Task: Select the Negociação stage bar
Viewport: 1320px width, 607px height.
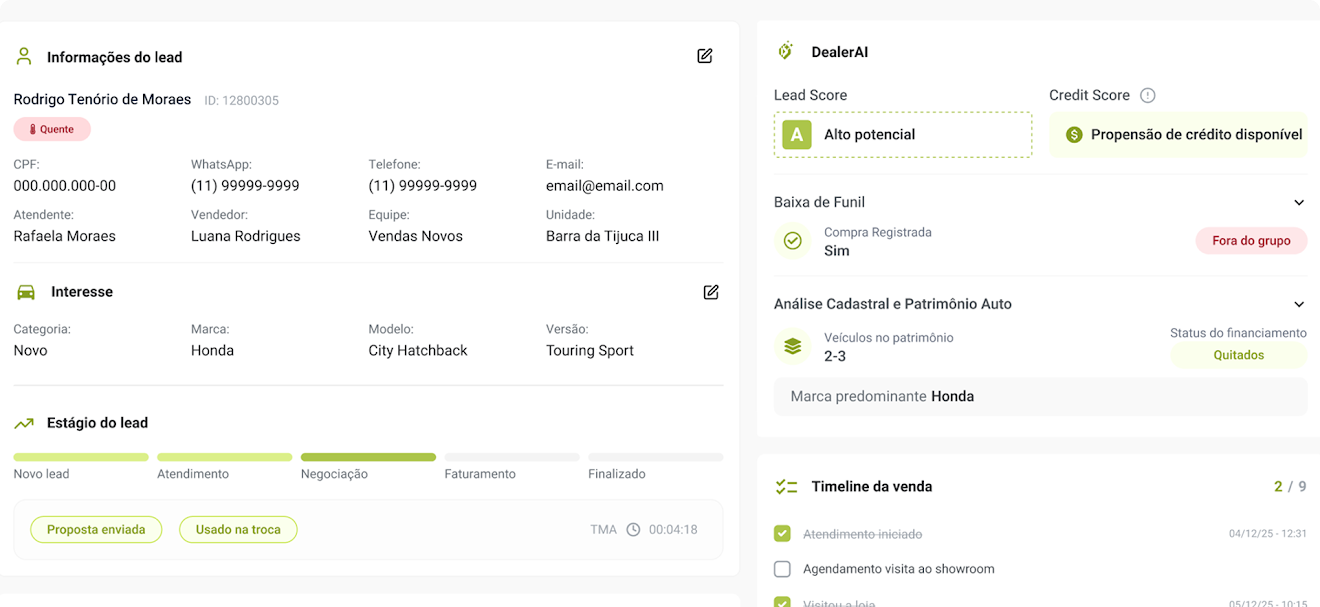Action: (368, 457)
